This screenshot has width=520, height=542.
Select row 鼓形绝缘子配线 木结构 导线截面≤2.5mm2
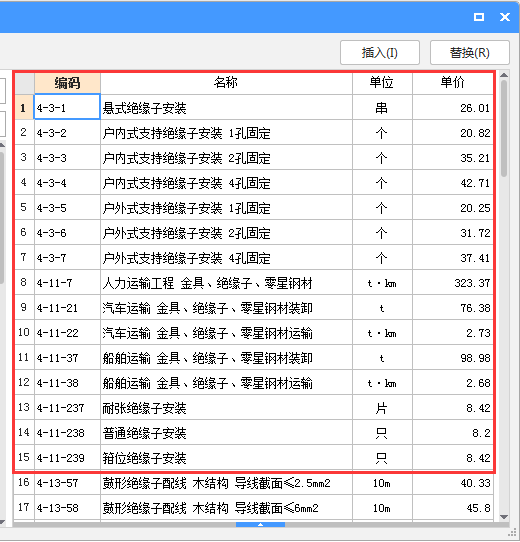pyautogui.click(x=254, y=483)
